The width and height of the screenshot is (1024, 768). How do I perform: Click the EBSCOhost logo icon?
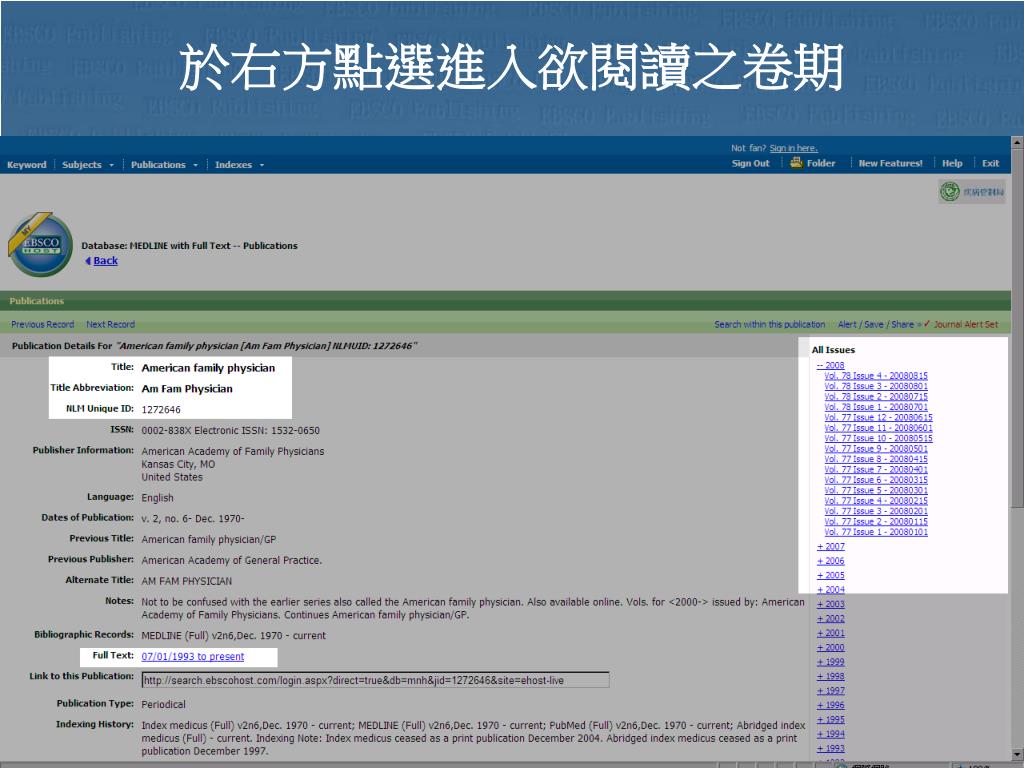pyautogui.click(x=40, y=244)
